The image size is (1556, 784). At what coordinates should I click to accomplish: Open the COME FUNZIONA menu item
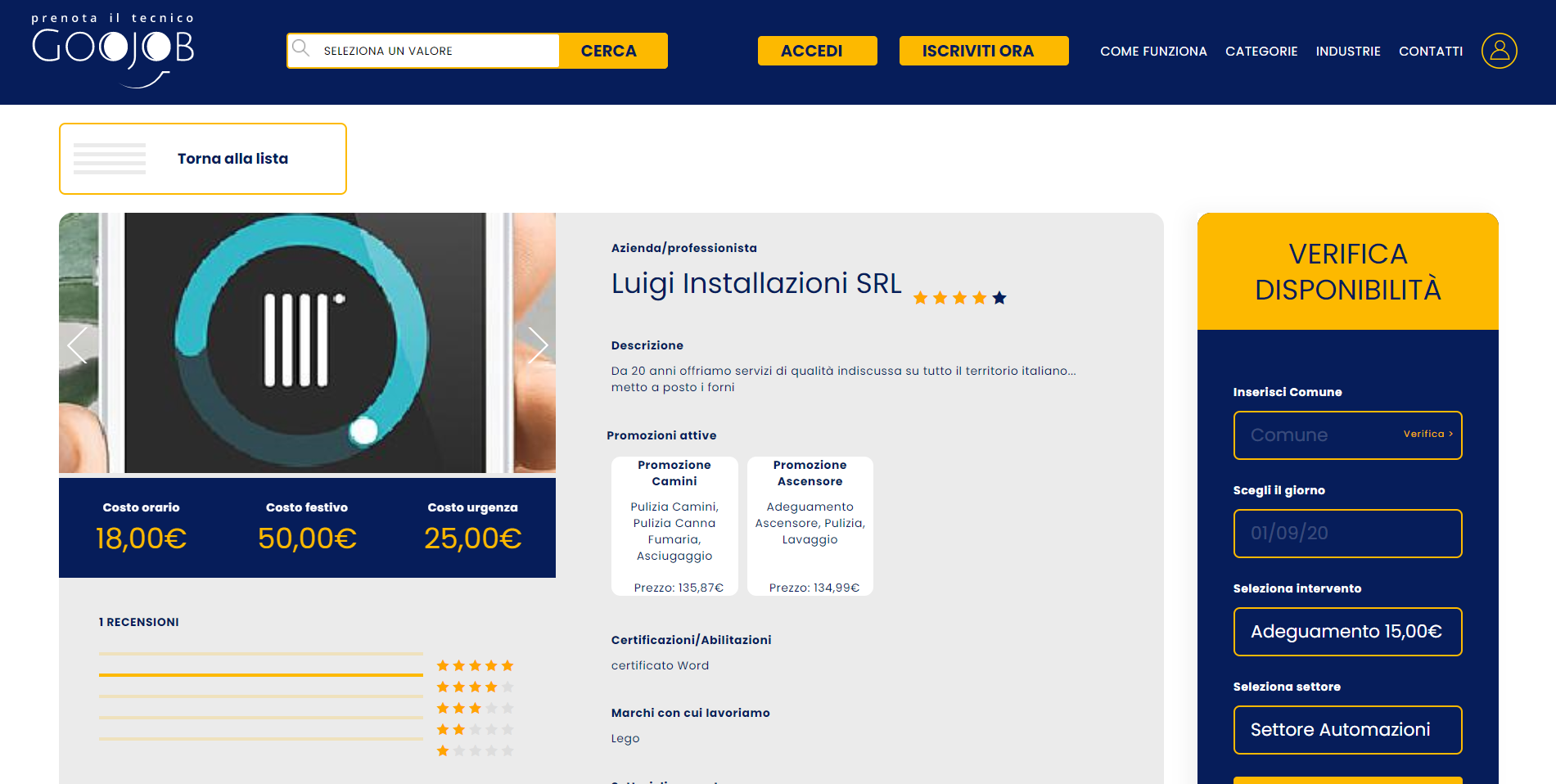[1153, 51]
